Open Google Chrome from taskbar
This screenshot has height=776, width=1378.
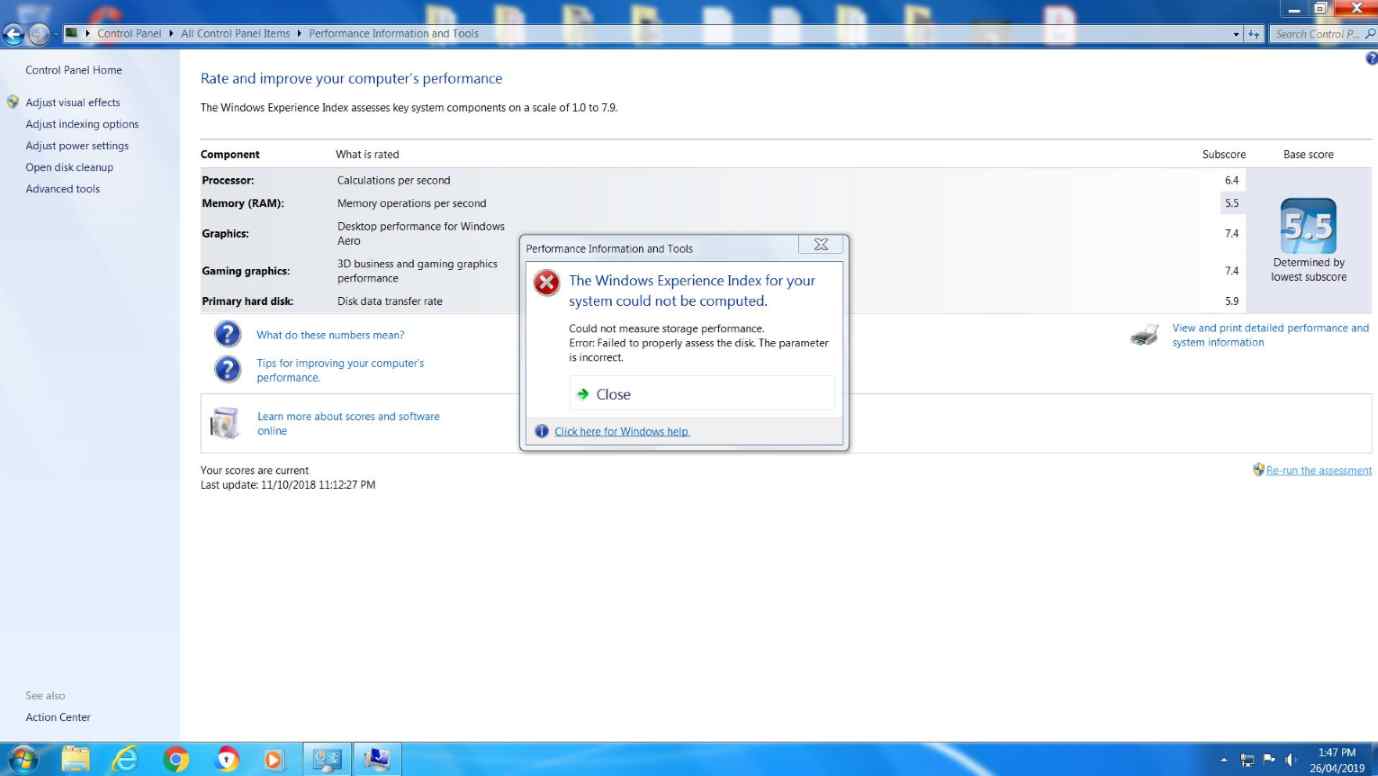(x=176, y=760)
